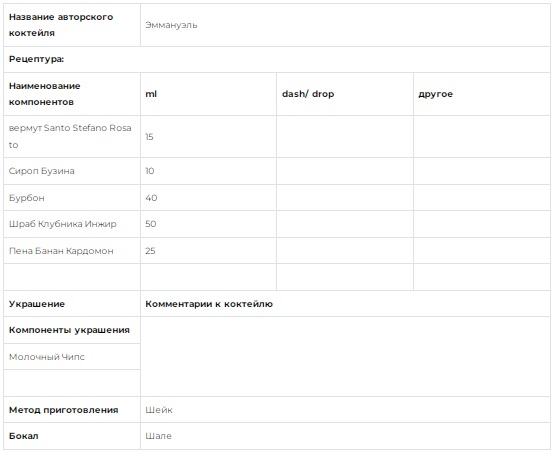
Task: Click the ml value 40 for bourbon
Action: pyautogui.click(x=208, y=198)
